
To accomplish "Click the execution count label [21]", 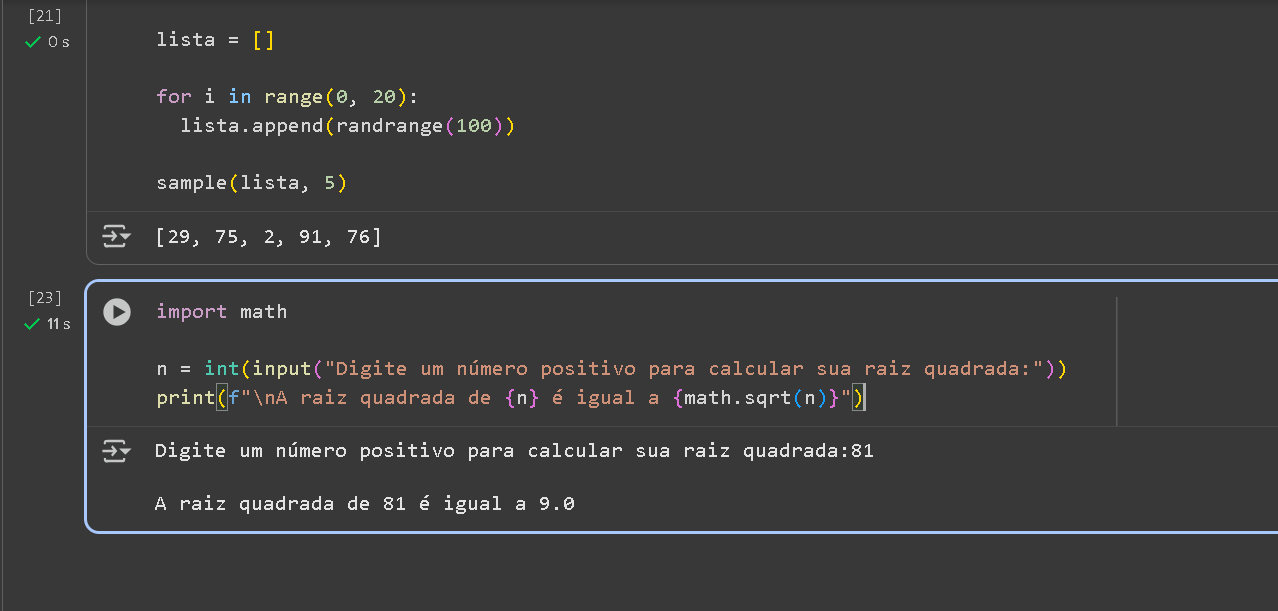I will (44, 15).
